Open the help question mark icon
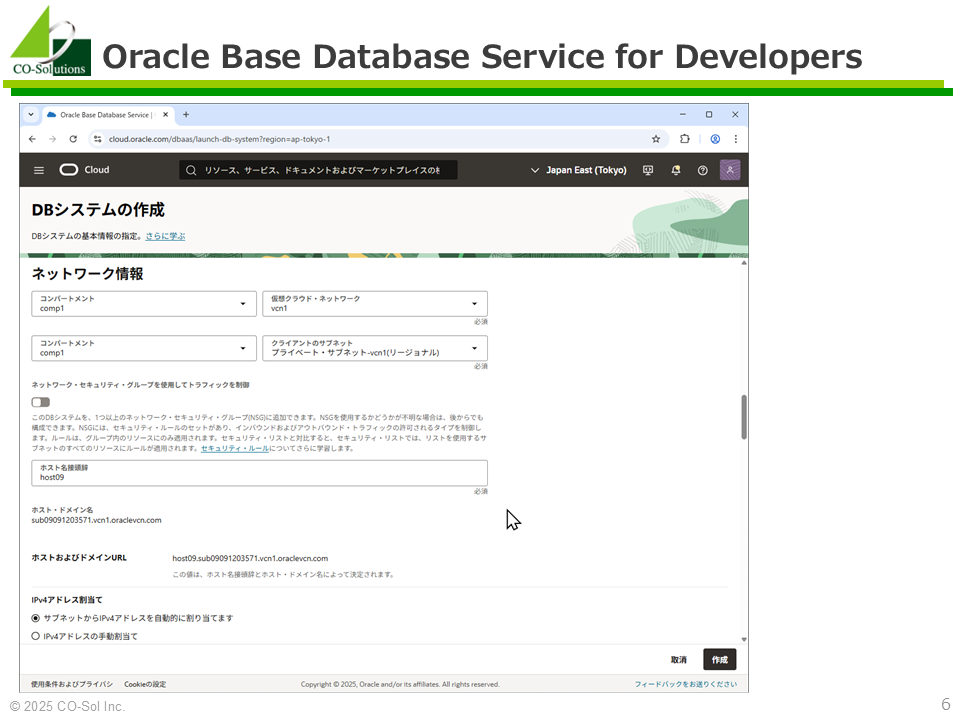Image resolution: width=960 pixels, height=720 pixels. coord(703,170)
